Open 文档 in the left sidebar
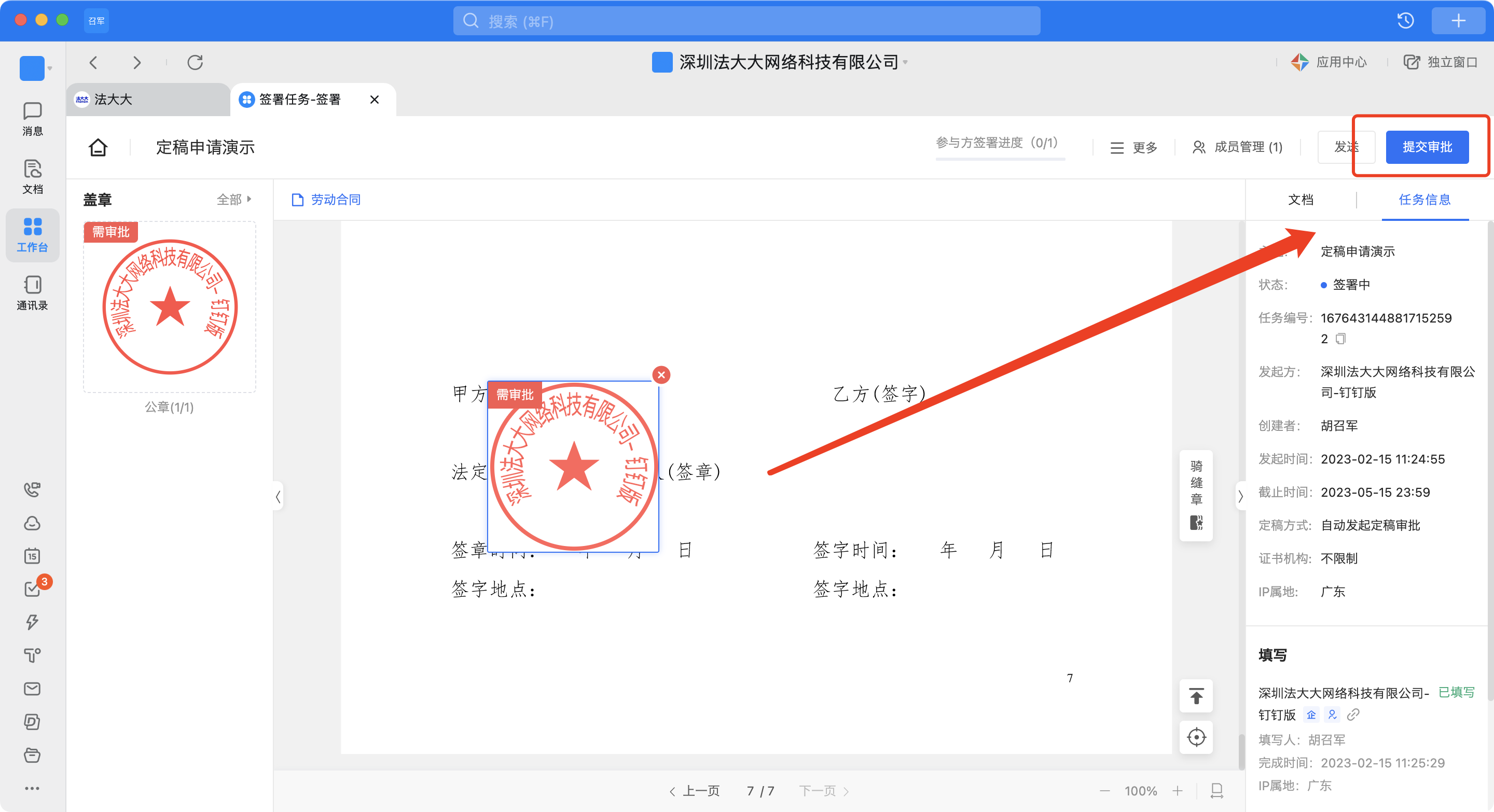This screenshot has width=1494, height=812. pyautogui.click(x=33, y=176)
